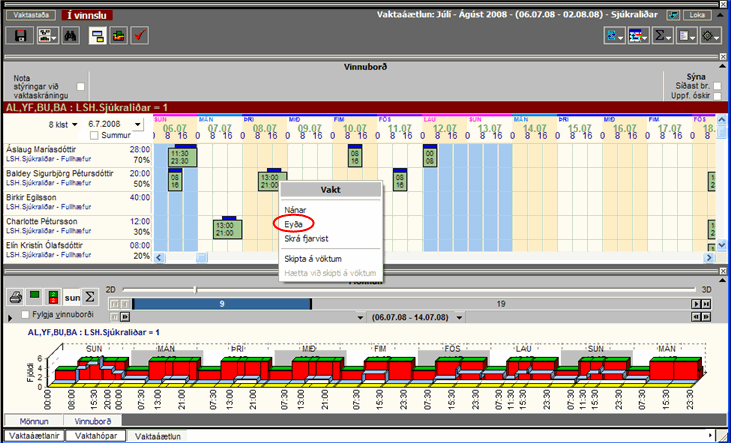Select Áslaug's 08-16 shift on 10.07
Image resolution: width=731 pixels, height=443 pixels.
pyautogui.click(x=355, y=157)
